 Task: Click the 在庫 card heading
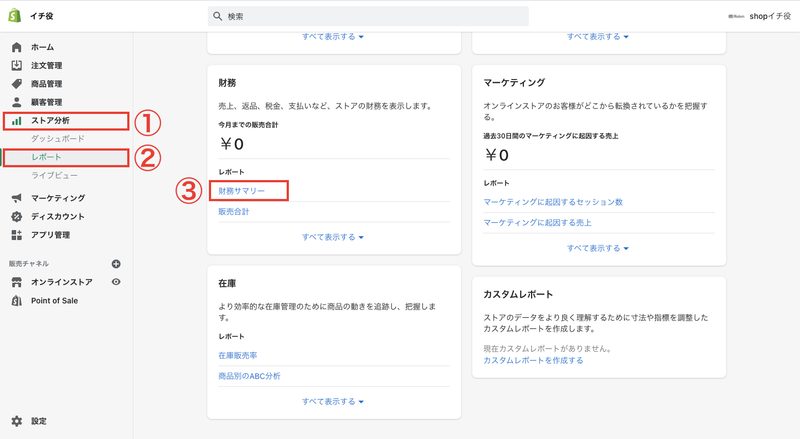(x=227, y=283)
